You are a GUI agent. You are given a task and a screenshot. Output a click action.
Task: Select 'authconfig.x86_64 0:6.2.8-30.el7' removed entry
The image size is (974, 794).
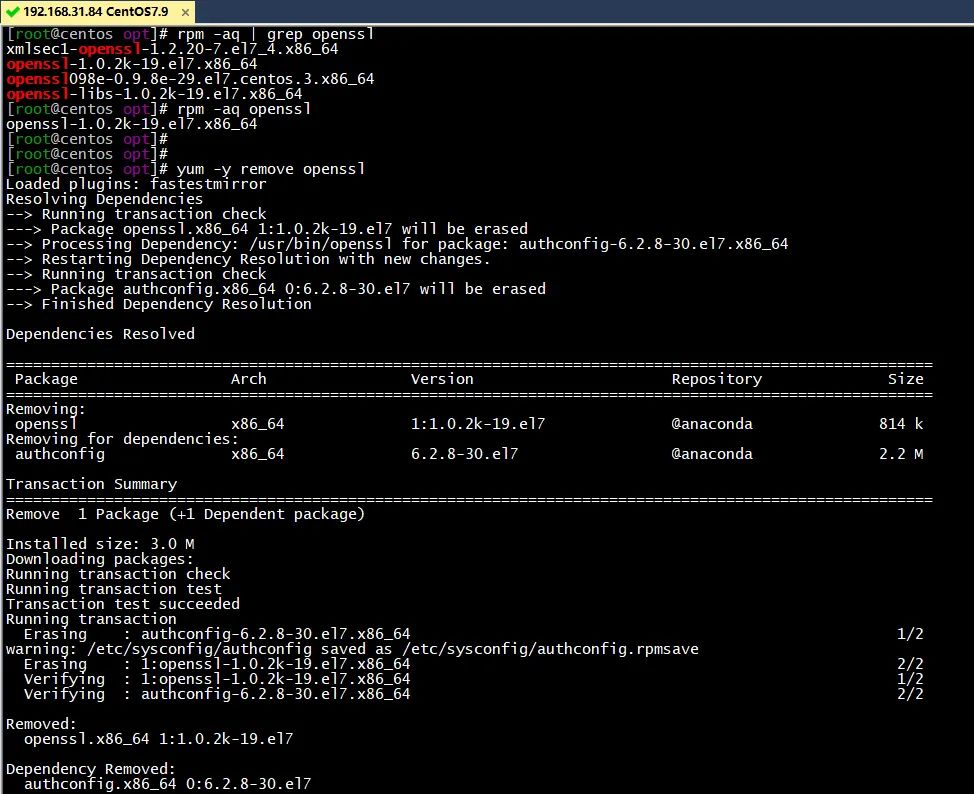point(167,784)
